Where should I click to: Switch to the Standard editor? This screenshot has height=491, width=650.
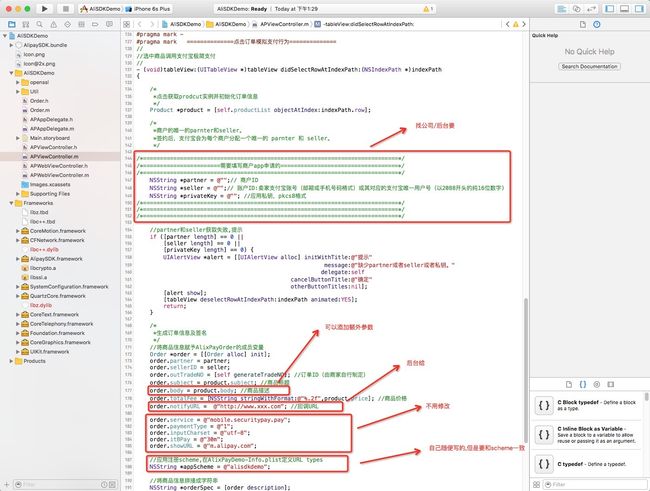pos(562,9)
